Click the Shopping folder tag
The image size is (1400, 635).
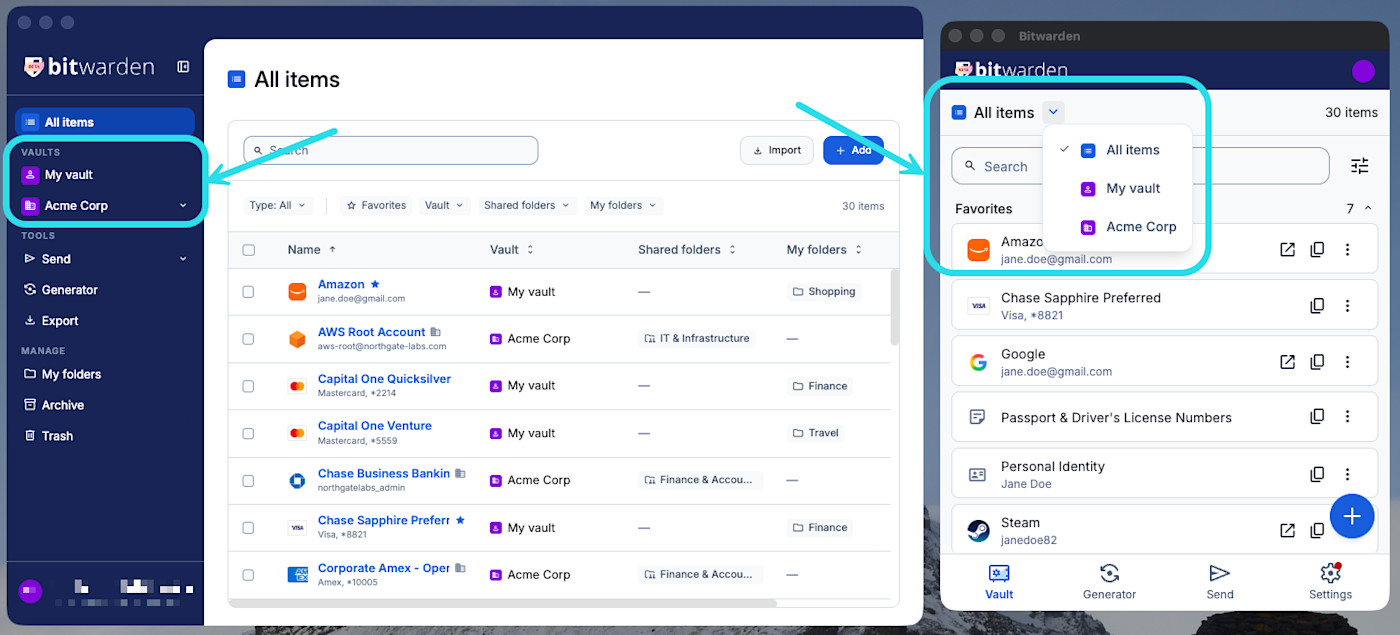pyautogui.click(x=824, y=292)
